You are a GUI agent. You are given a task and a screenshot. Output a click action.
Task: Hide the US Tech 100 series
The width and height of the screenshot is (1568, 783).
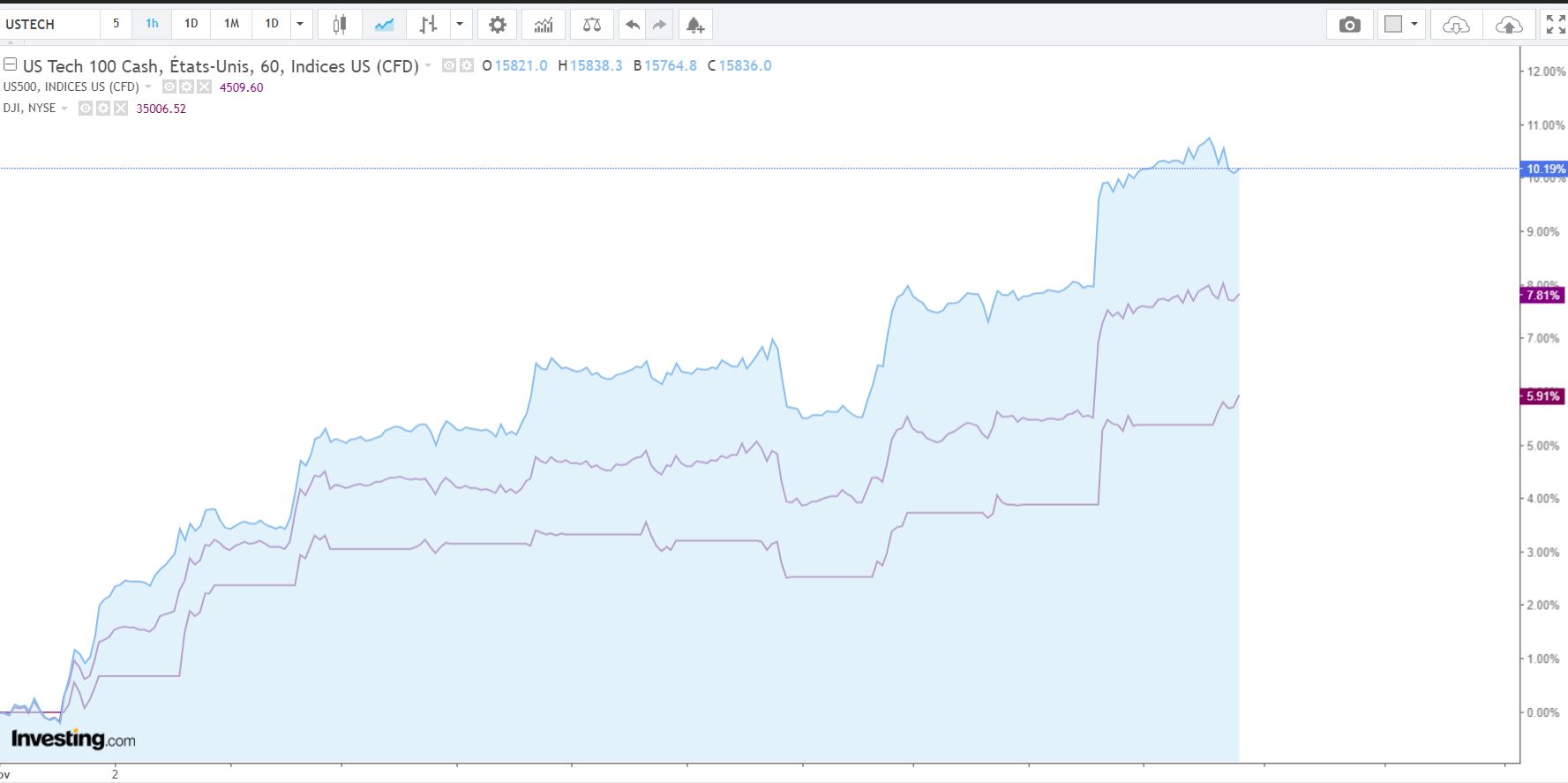[449, 65]
